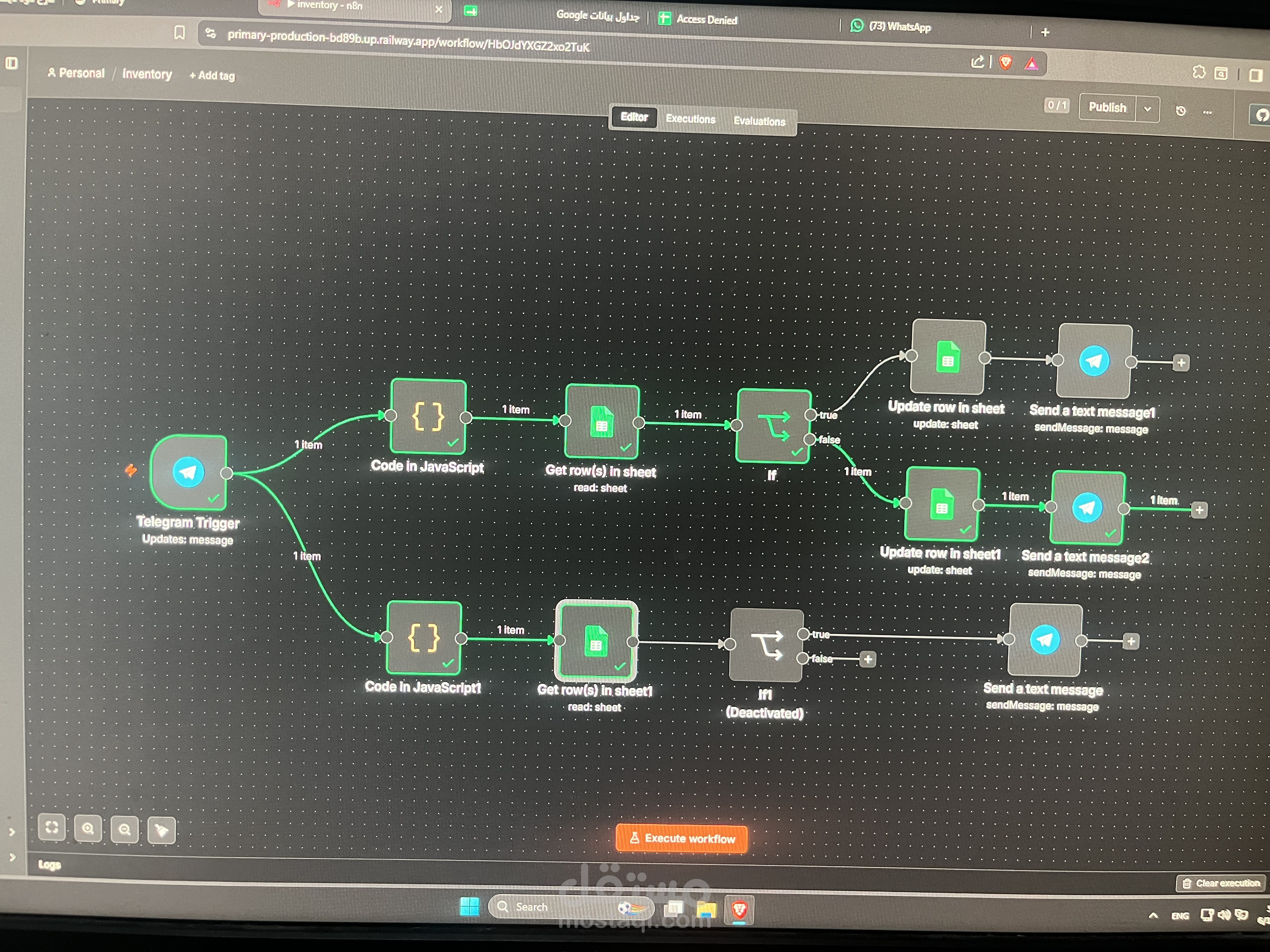
Task: Open Windows Start menu
Action: click(470, 907)
